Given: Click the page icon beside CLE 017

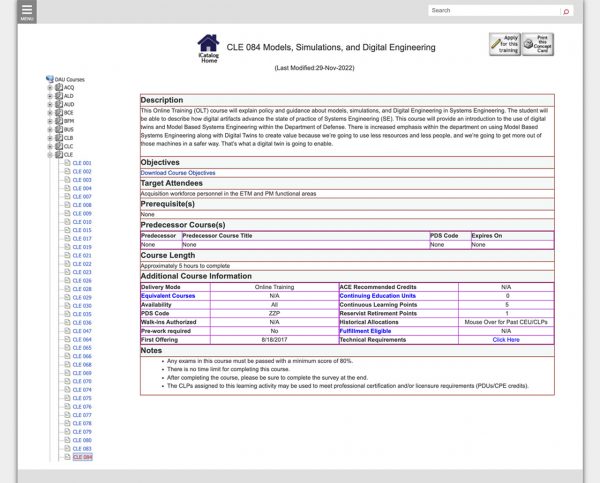Looking at the screenshot, I should click(67, 238).
